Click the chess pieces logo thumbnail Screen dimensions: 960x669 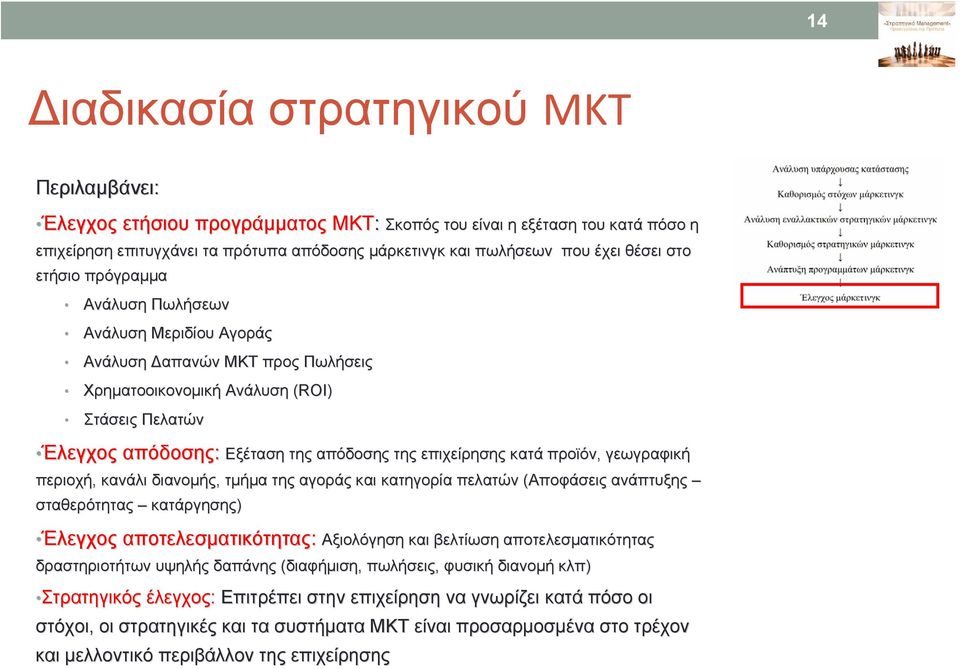(x=917, y=34)
